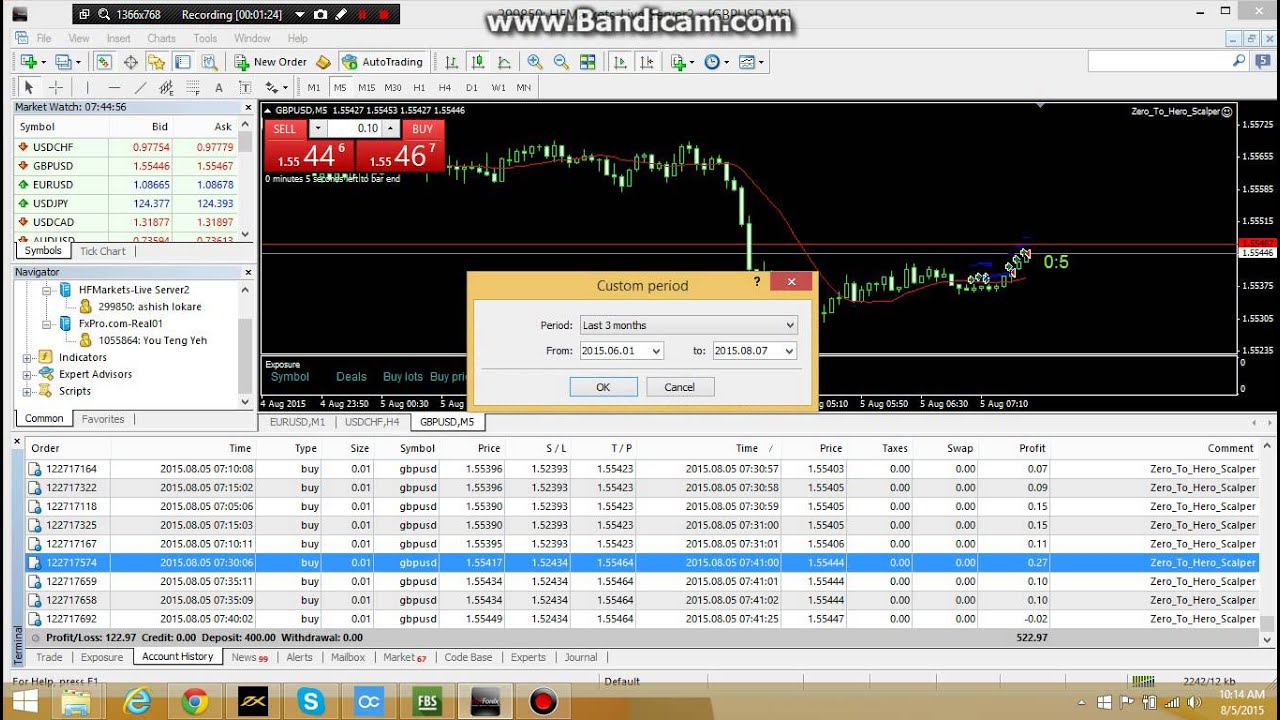This screenshot has width=1280, height=720.
Task: Select the trendline drawing tool
Action: pyautogui.click(x=140, y=87)
